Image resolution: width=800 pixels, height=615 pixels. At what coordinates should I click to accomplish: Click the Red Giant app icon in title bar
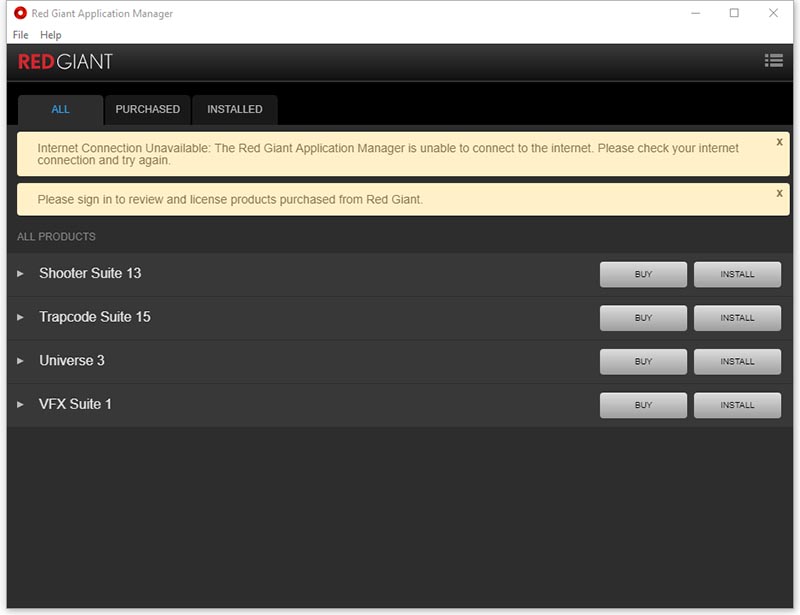pos(20,14)
